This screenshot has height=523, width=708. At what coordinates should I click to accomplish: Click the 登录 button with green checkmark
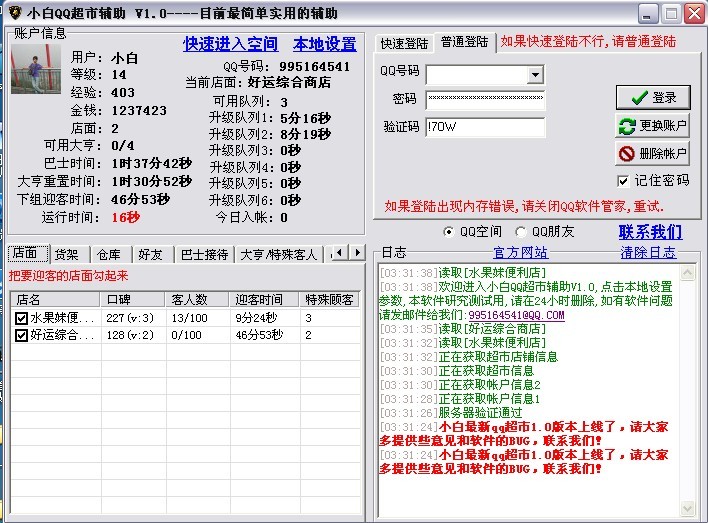click(x=653, y=97)
